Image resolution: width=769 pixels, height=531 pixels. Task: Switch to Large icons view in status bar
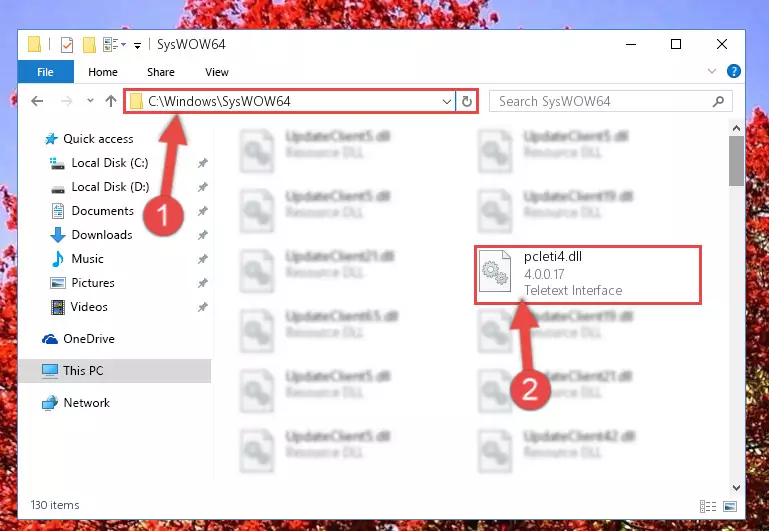(729, 506)
